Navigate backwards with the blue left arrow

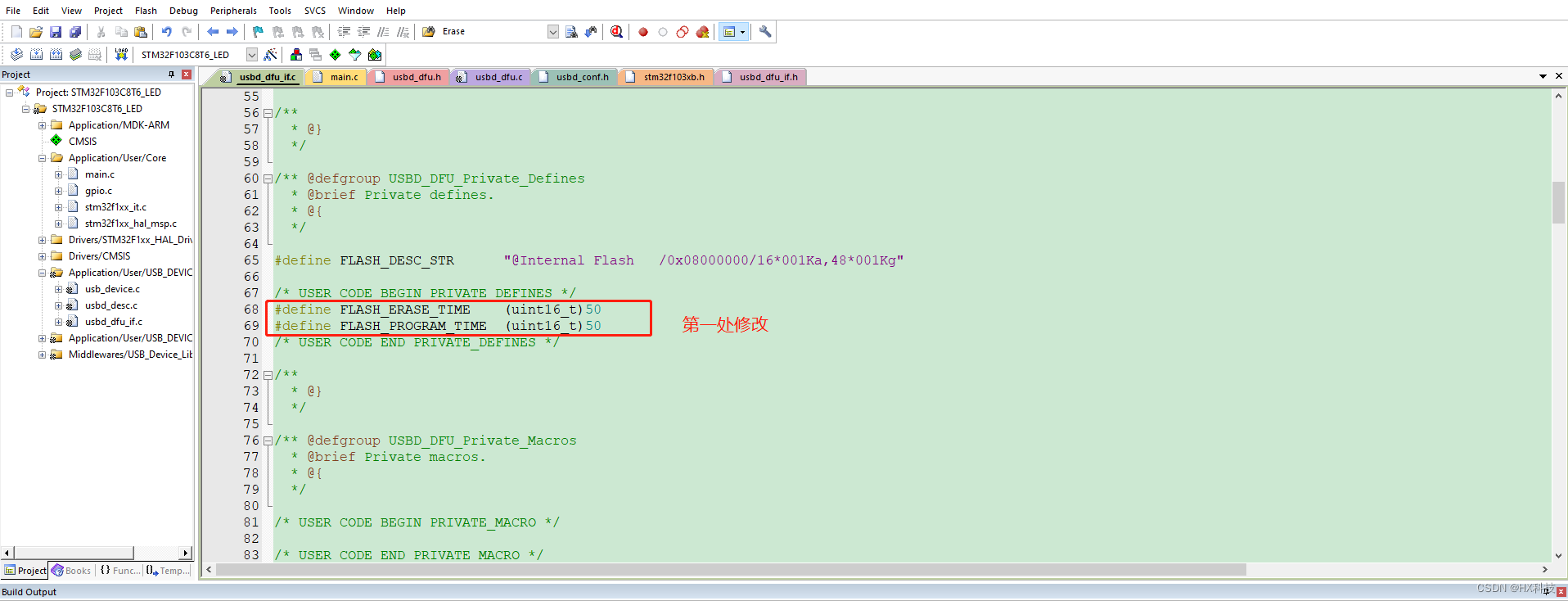(x=213, y=32)
